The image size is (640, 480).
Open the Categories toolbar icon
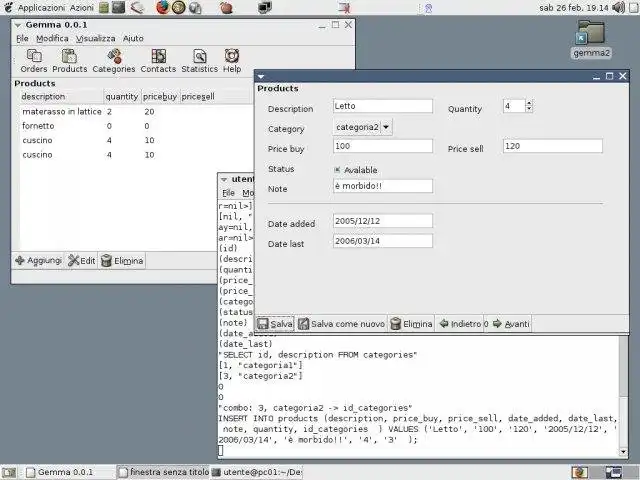[x=114, y=61]
